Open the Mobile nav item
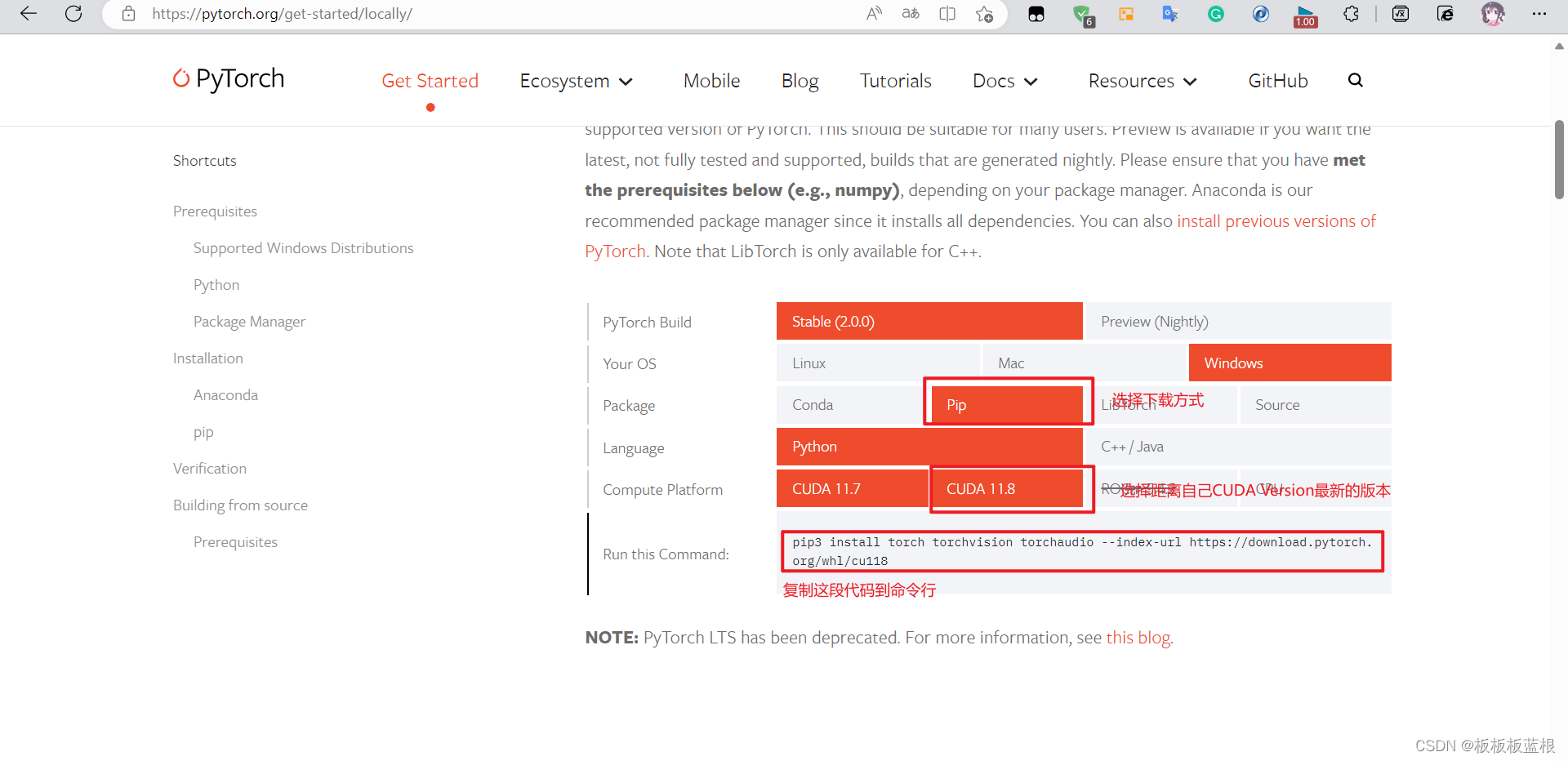 [711, 81]
